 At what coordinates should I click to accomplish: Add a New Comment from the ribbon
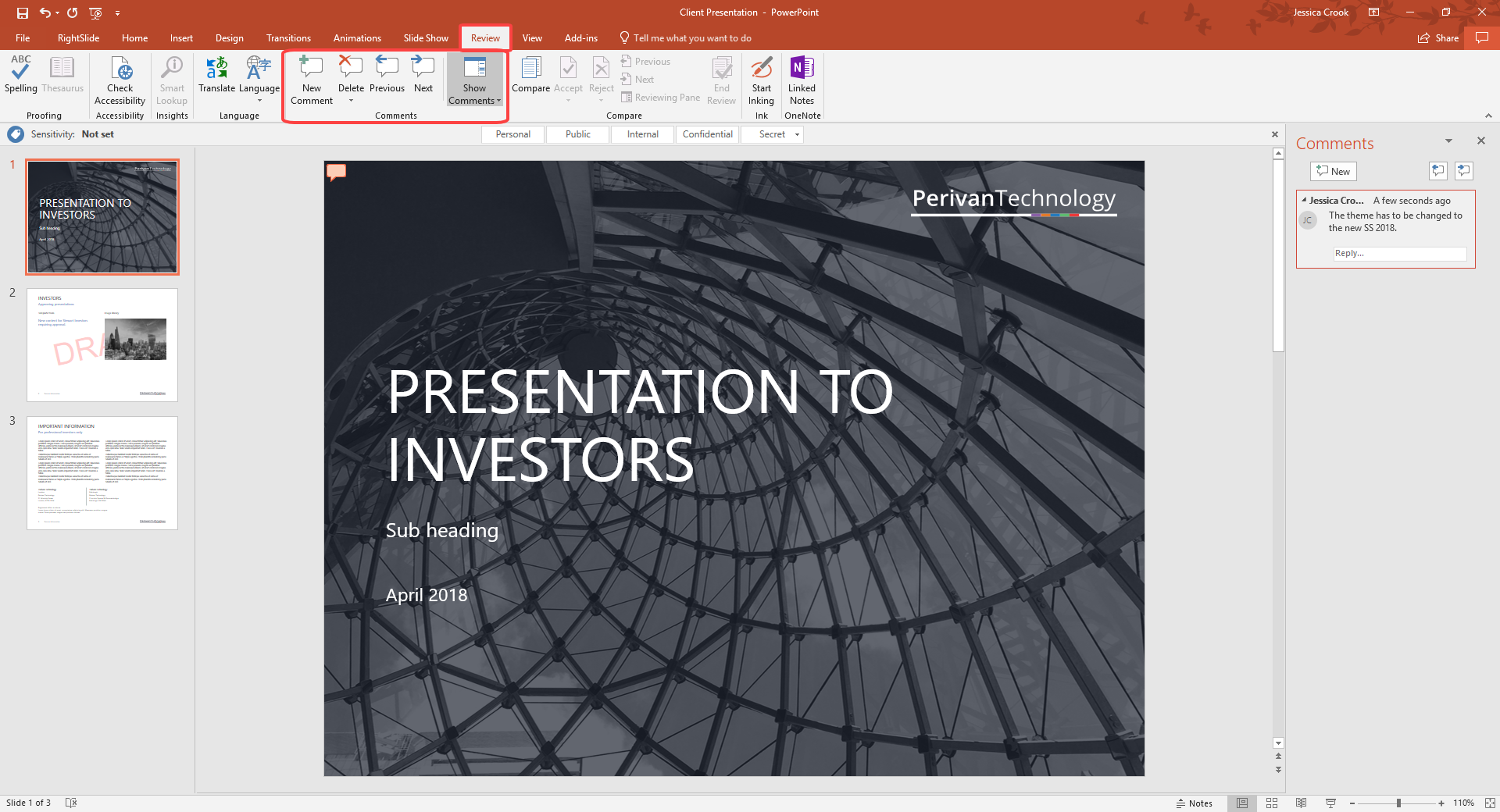312,80
